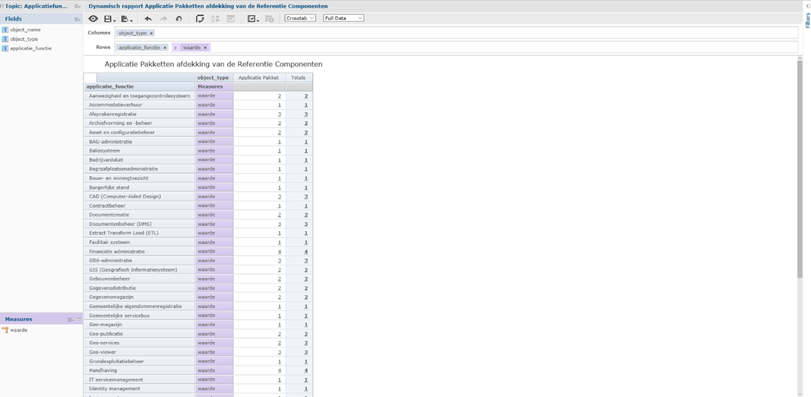Click the Measures header cell
Screen dimensions: 811x397
point(215,87)
